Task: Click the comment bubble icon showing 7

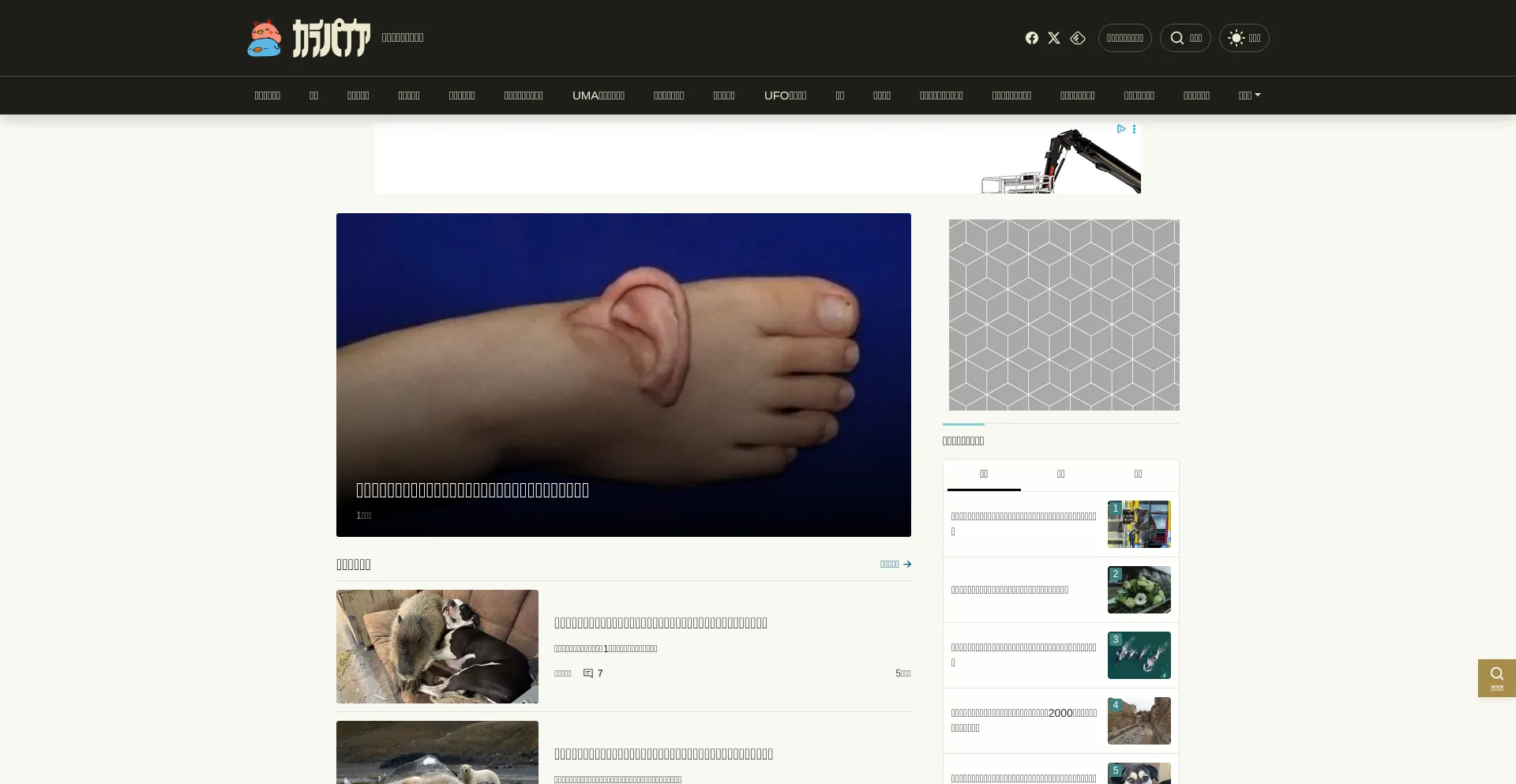Action: point(588,673)
